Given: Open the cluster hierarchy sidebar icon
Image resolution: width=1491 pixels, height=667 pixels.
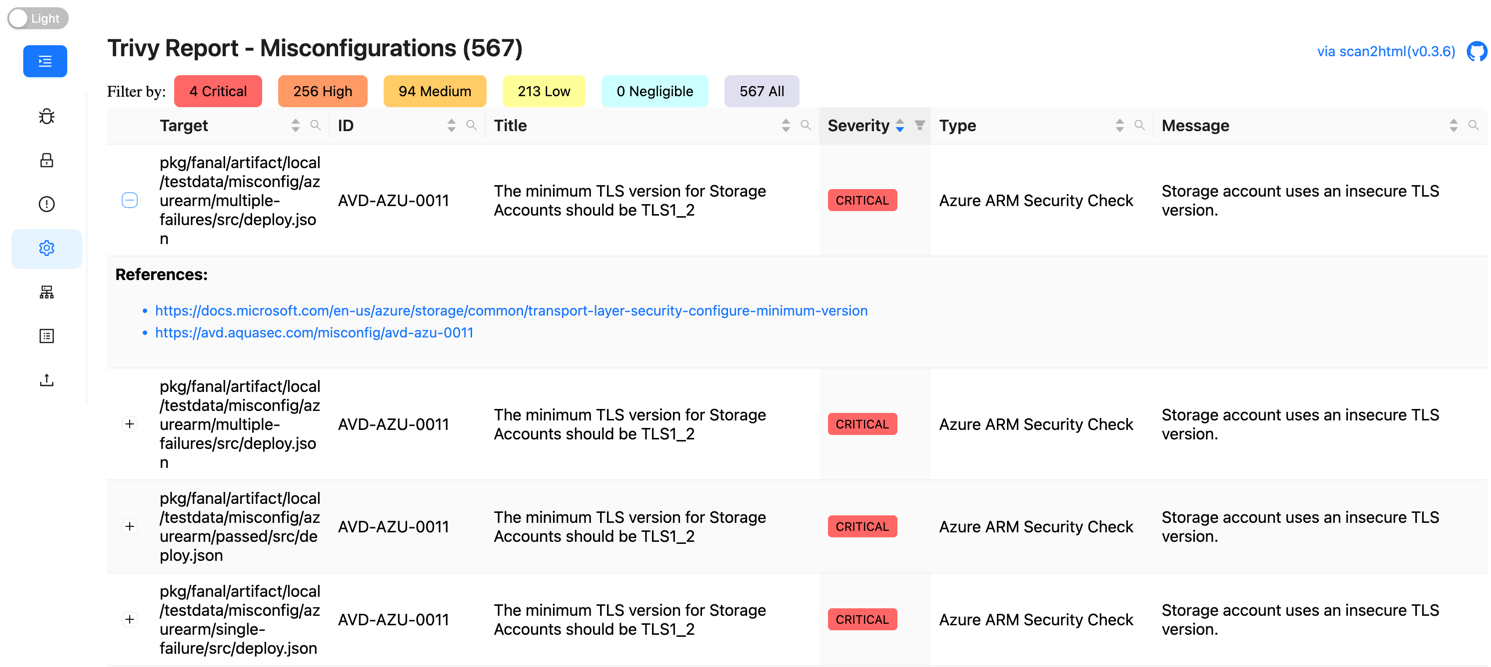Looking at the screenshot, I should [46, 292].
